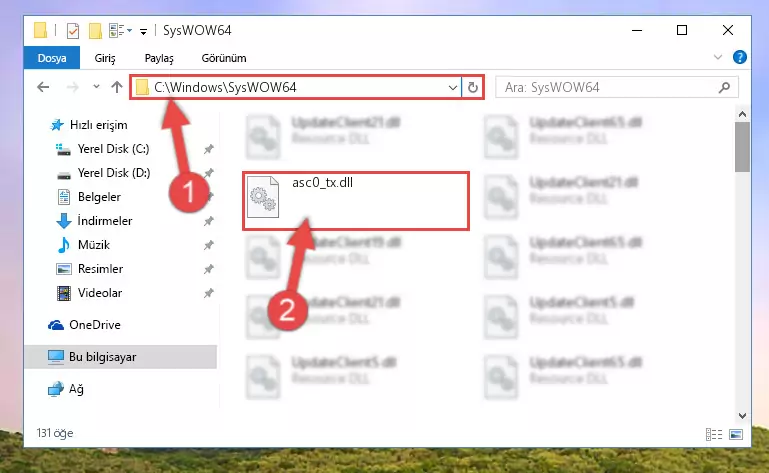Open the Help question mark icon
Image resolution: width=769 pixels, height=473 pixels.
tap(740, 57)
